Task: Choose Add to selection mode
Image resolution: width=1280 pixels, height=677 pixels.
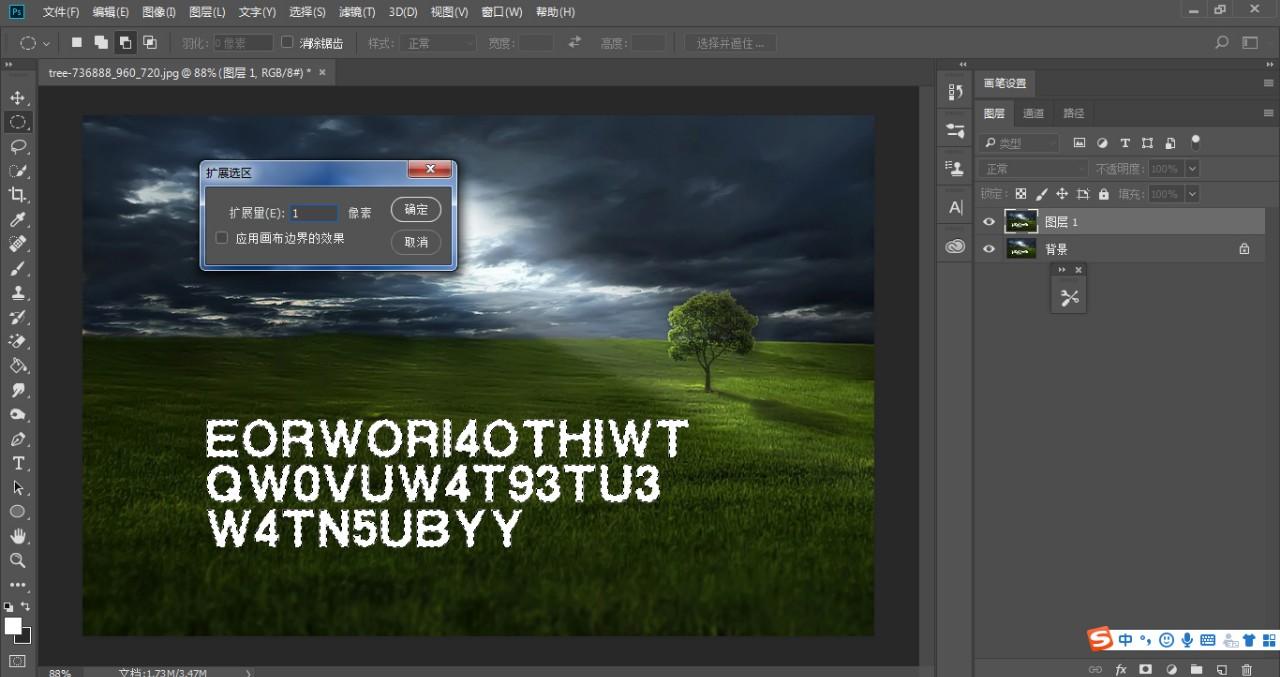Action: point(101,42)
